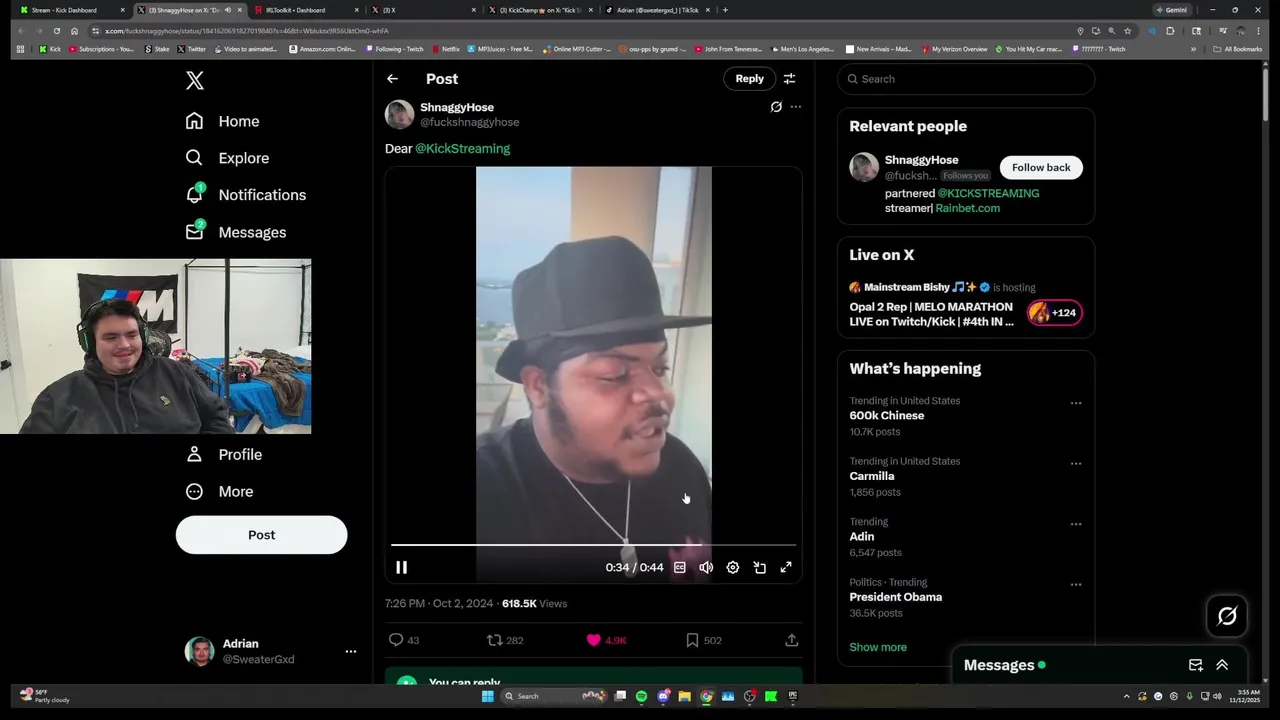Open options for the Carmilla trend
This screenshot has width=1280, height=720.
click(x=1076, y=464)
